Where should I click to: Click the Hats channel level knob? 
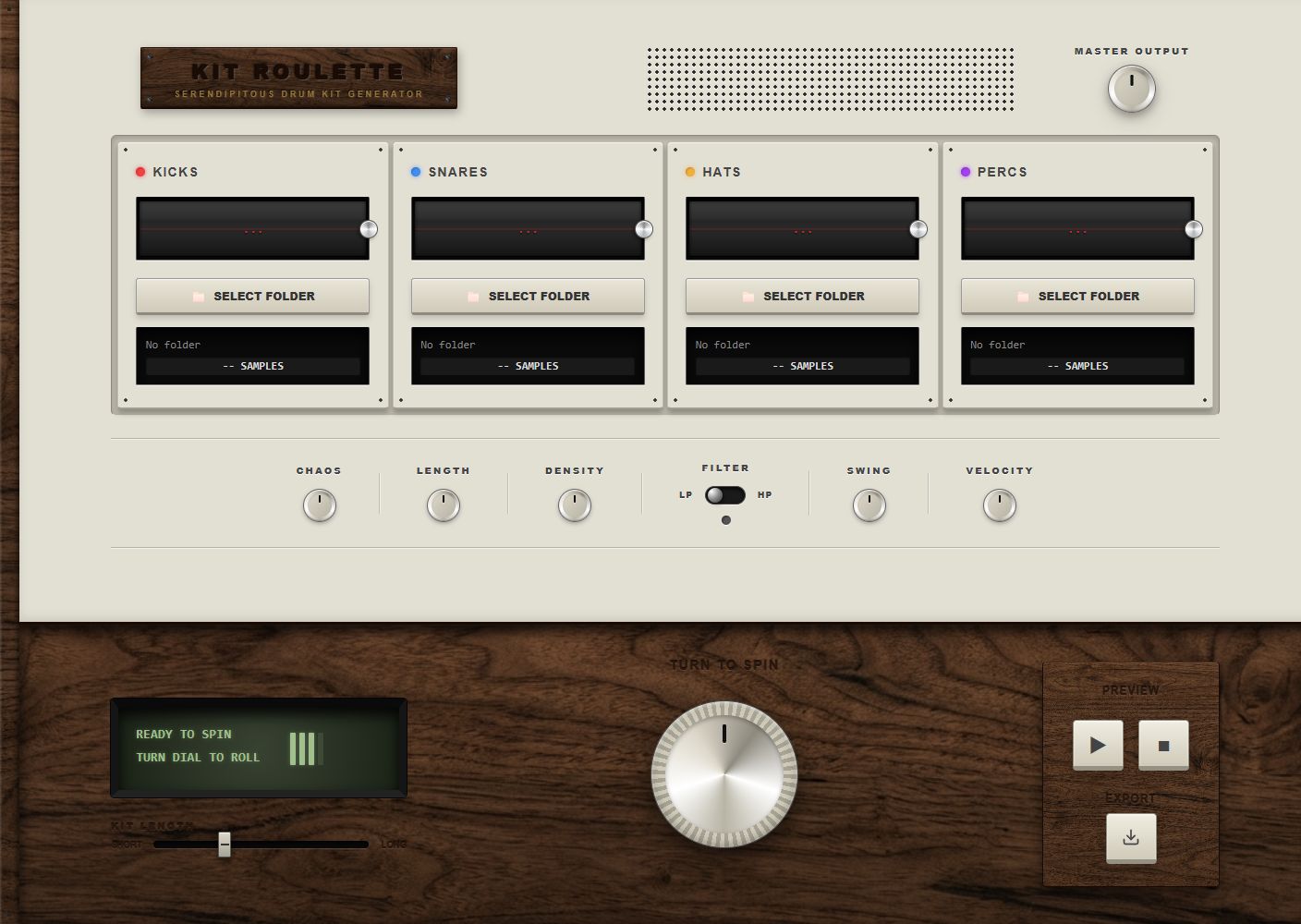918,229
